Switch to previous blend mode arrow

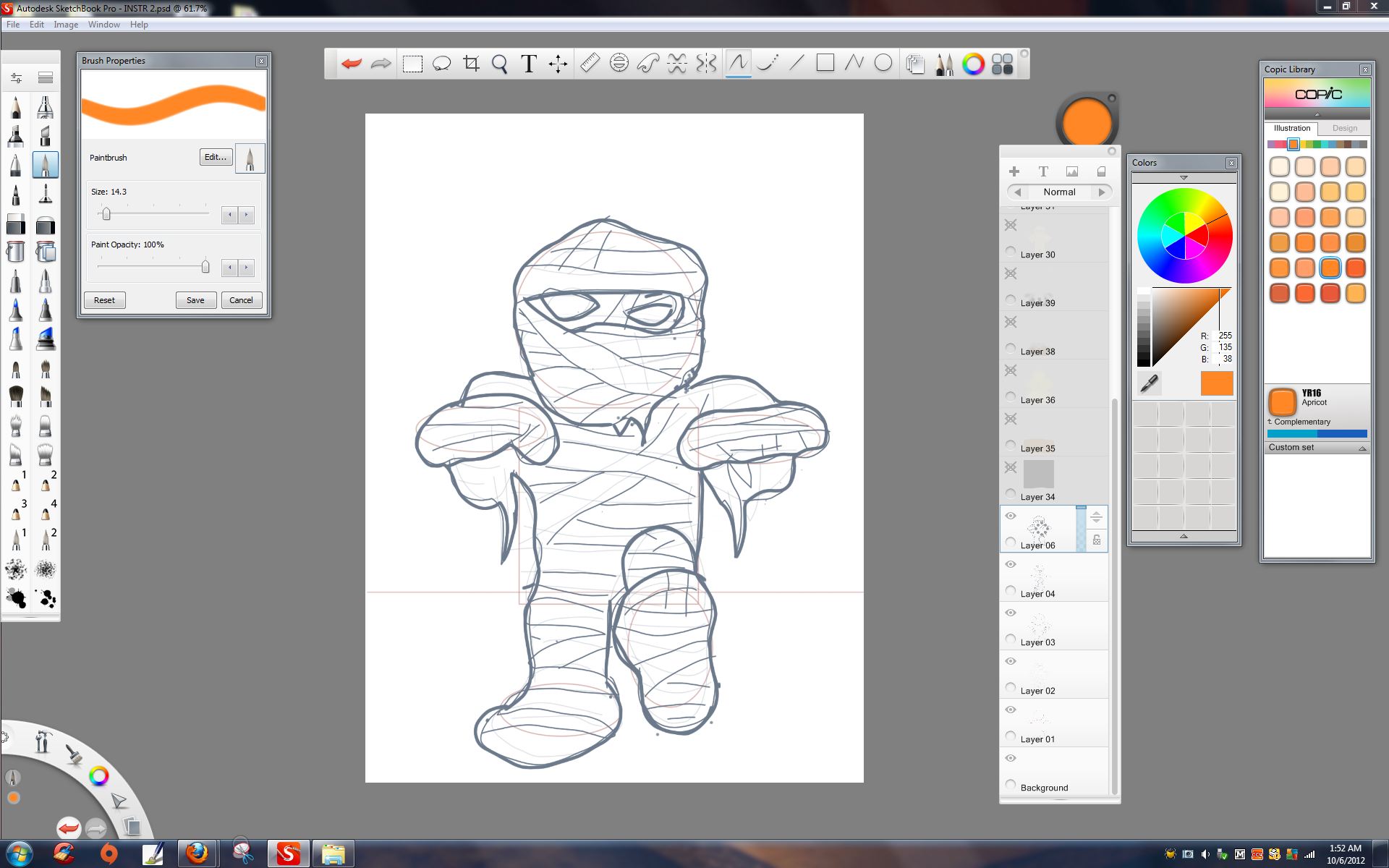pyautogui.click(x=1018, y=192)
